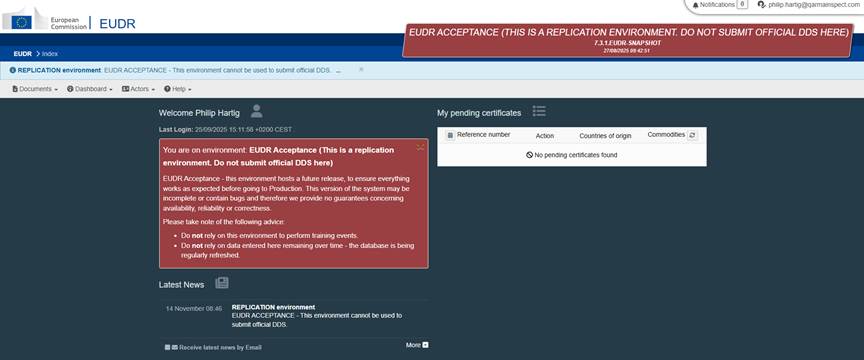The height and width of the screenshot is (360, 864).
Task: Open the REPLICATION environment news item
Action: [x=273, y=307]
